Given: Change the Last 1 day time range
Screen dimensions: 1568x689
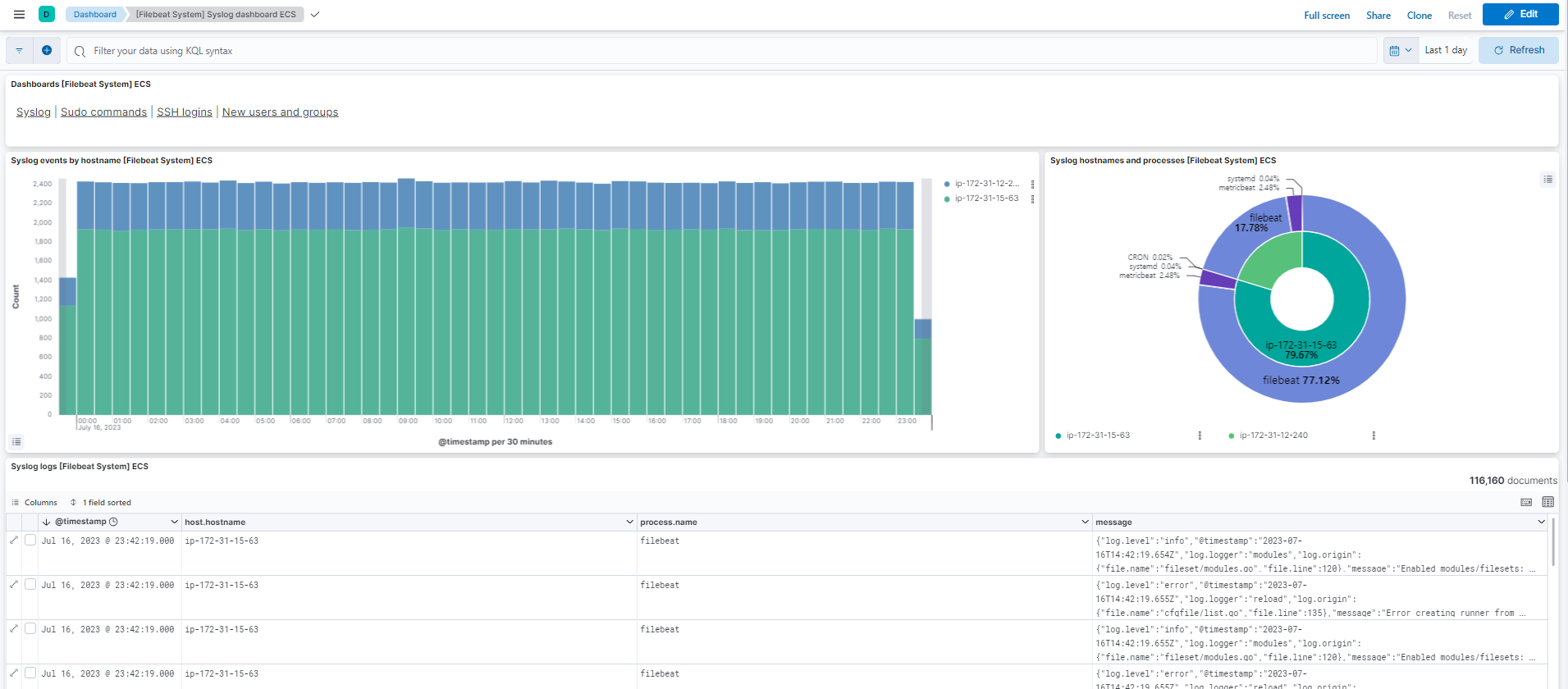Looking at the screenshot, I should tap(1446, 50).
